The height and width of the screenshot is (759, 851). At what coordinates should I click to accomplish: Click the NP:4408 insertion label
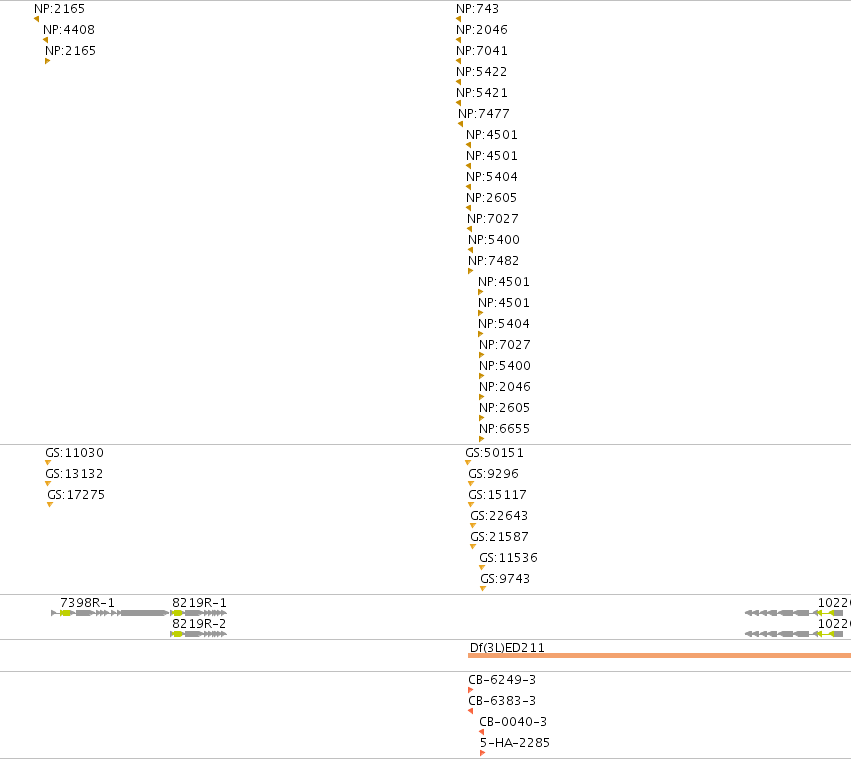[x=69, y=30]
